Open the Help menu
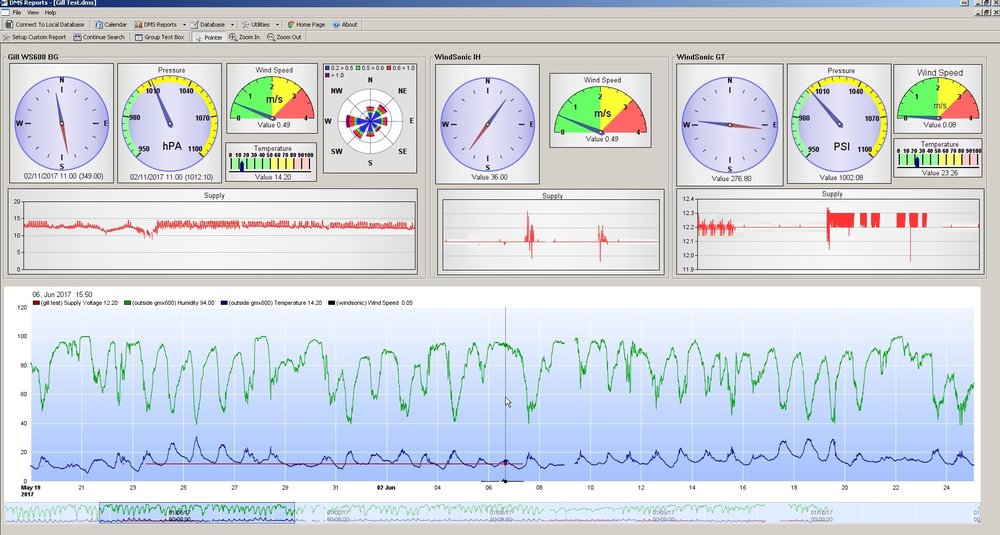This screenshot has height=535, width=1000. coord(50,12)
